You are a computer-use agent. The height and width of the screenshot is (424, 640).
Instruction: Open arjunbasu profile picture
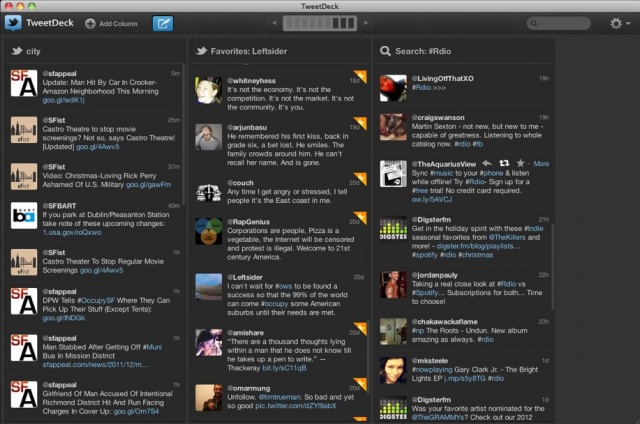tap(209, 137)
